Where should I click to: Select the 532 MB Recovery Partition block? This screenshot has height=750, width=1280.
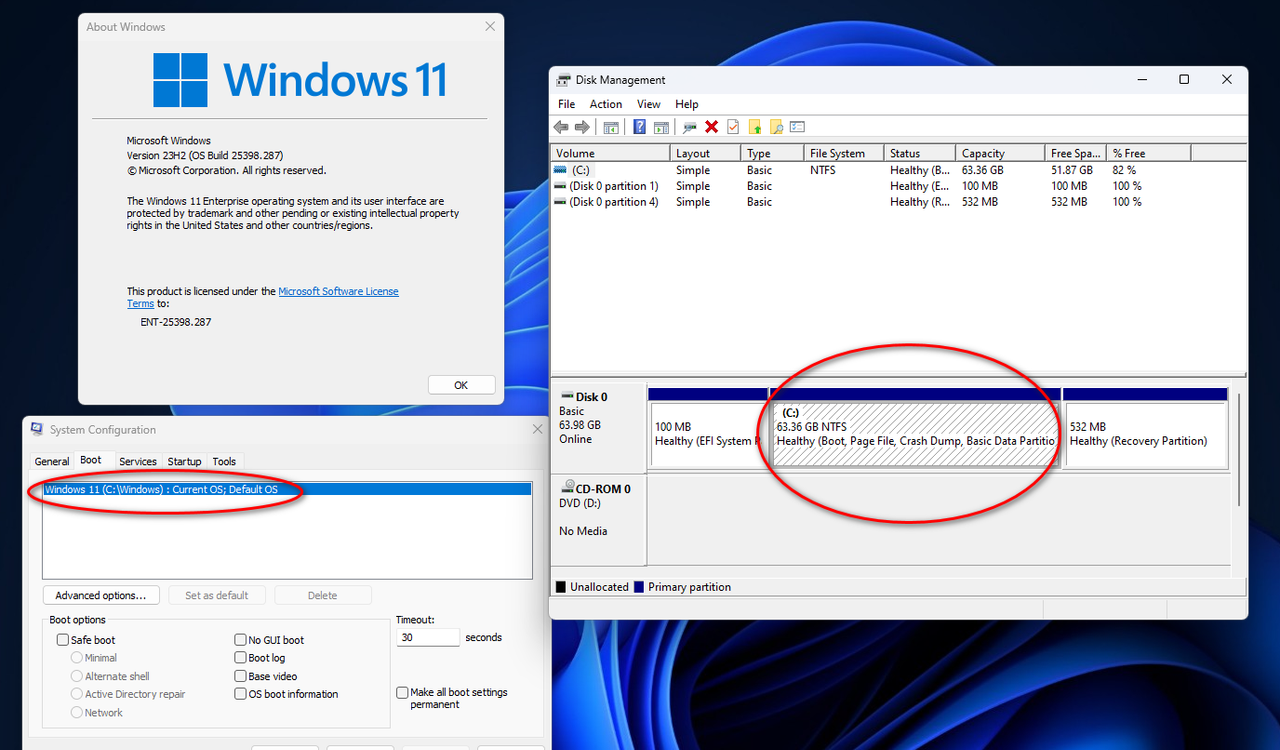coord(1146,434)
